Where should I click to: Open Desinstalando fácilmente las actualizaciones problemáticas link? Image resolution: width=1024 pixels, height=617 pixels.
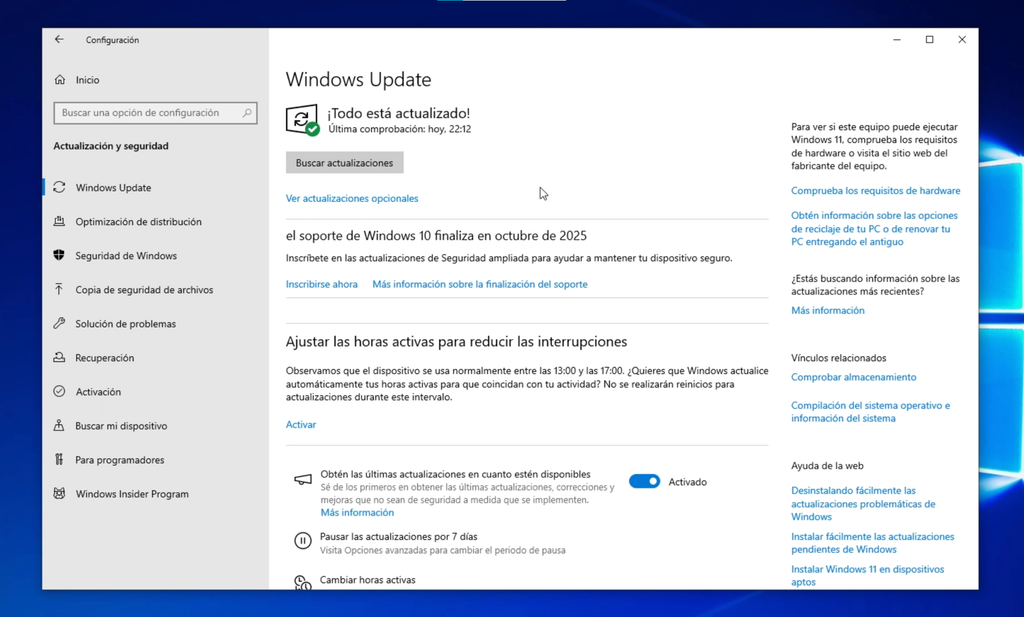coord(863,503)
